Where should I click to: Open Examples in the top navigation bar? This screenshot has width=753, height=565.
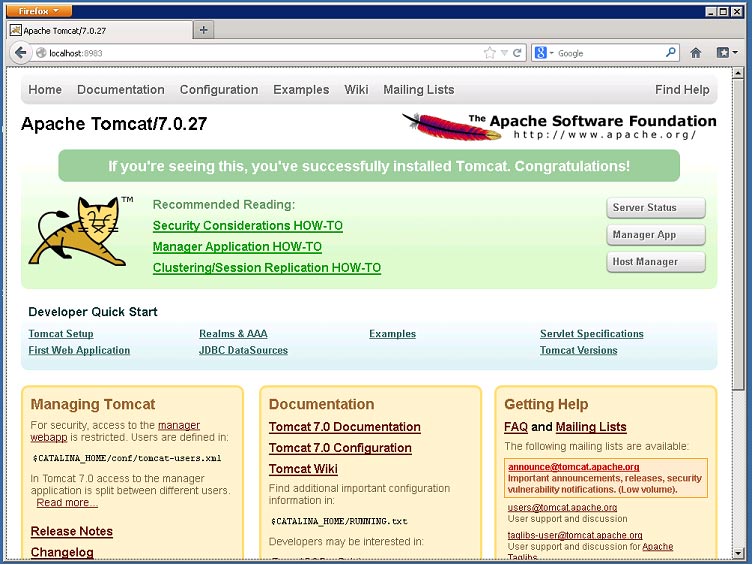301,90
